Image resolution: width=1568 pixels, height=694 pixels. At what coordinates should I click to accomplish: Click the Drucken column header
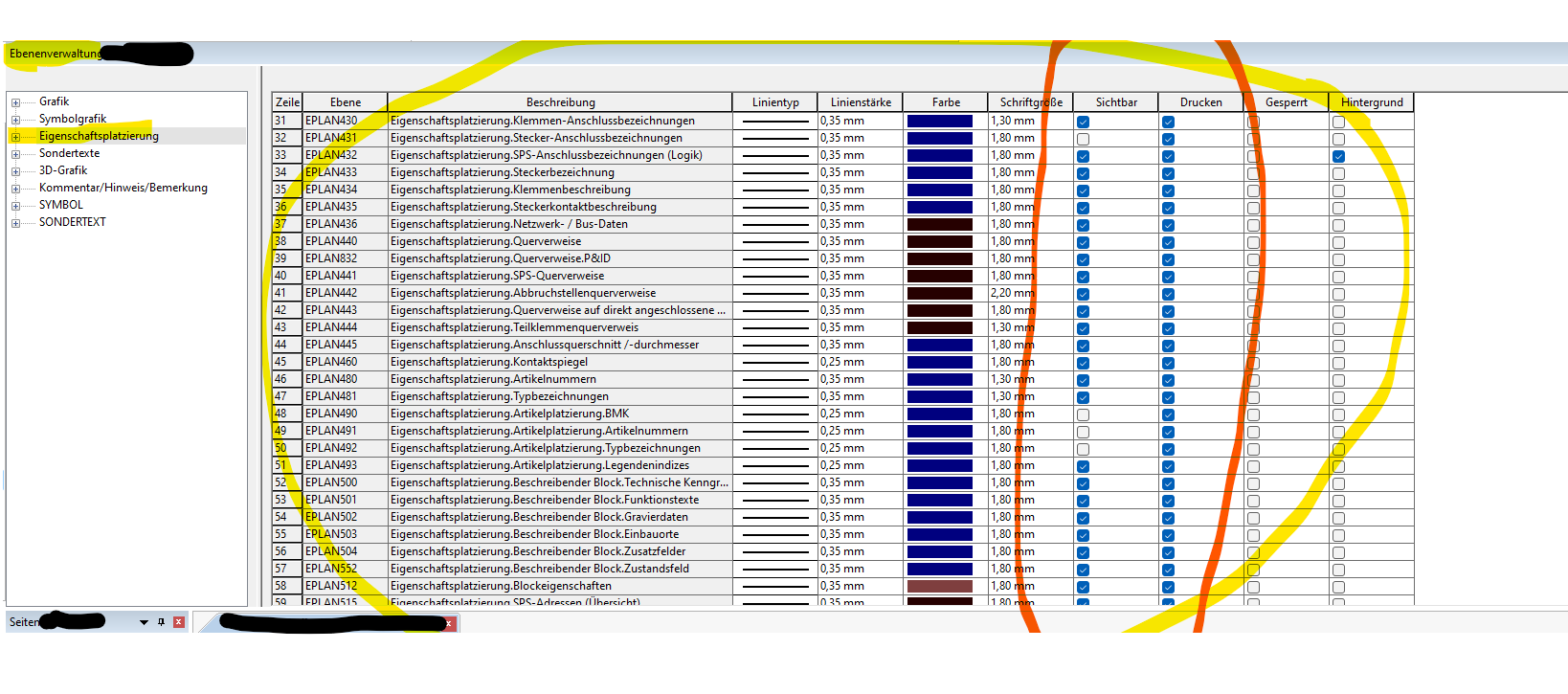1201,102
